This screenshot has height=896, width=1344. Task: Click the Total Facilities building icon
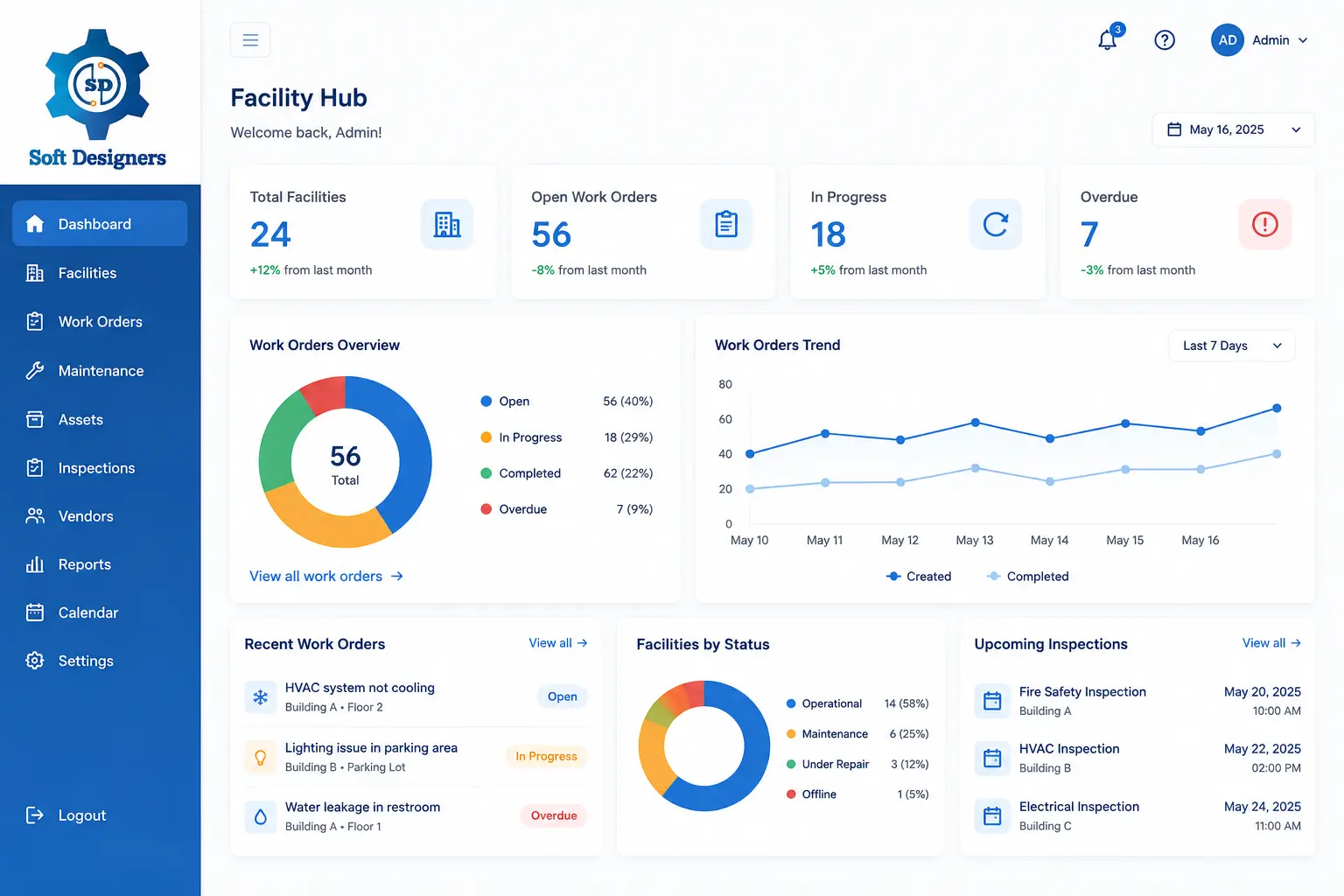(x=447, y=225)
